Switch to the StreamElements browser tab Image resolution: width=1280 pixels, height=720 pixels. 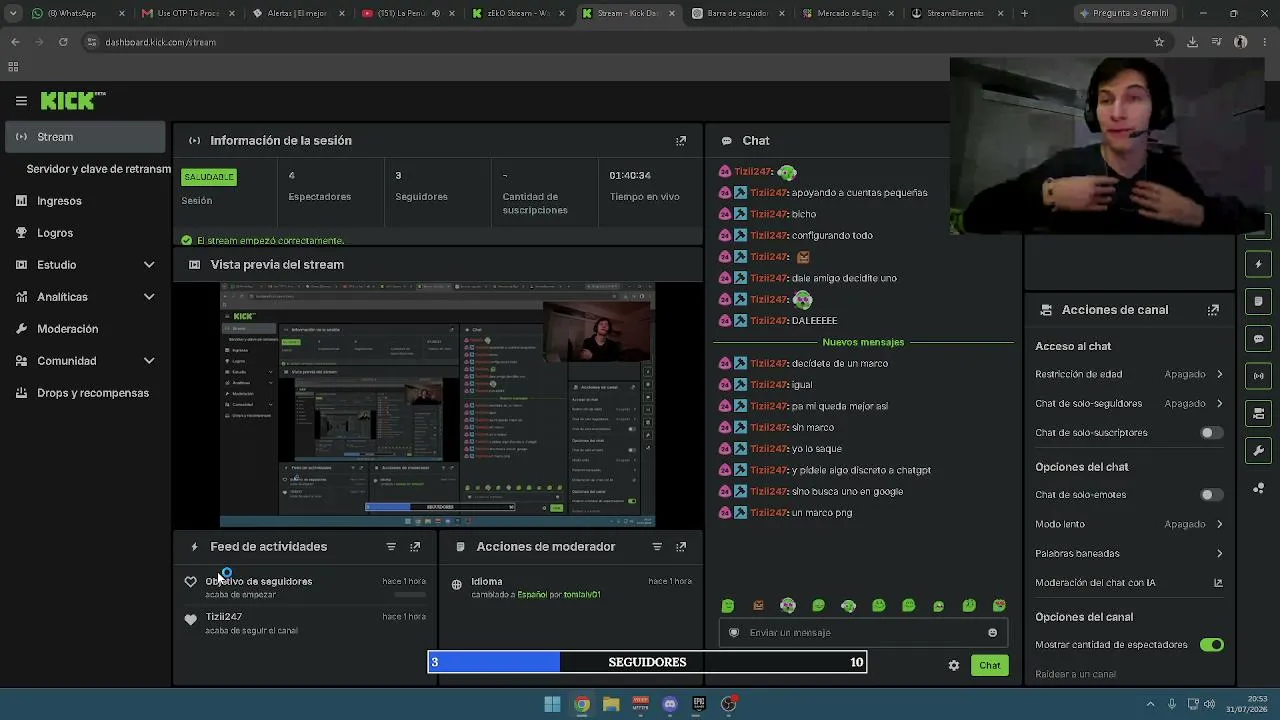click(954, 13)
